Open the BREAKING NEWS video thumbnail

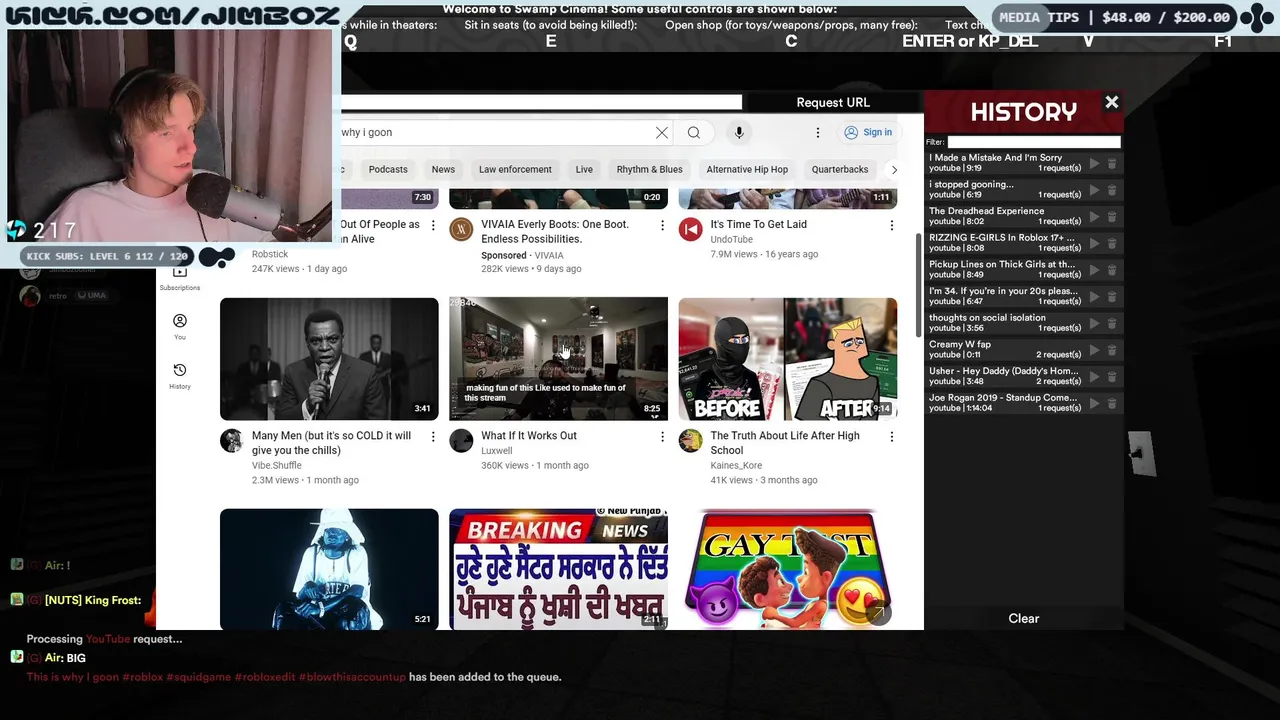pos(558,569)
